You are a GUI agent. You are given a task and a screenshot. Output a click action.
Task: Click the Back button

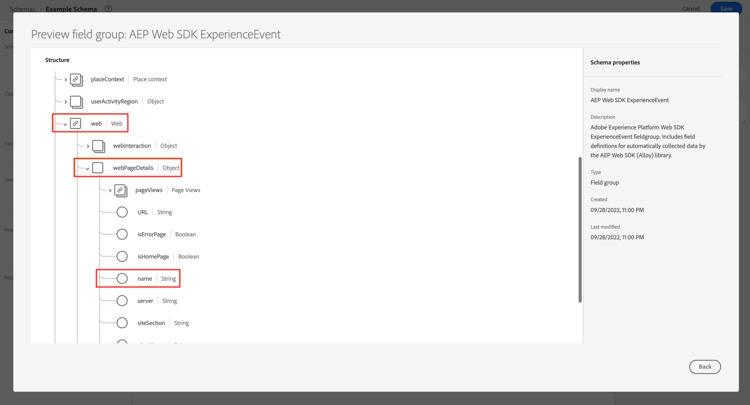pyautogui.click(x=705, y=367)
